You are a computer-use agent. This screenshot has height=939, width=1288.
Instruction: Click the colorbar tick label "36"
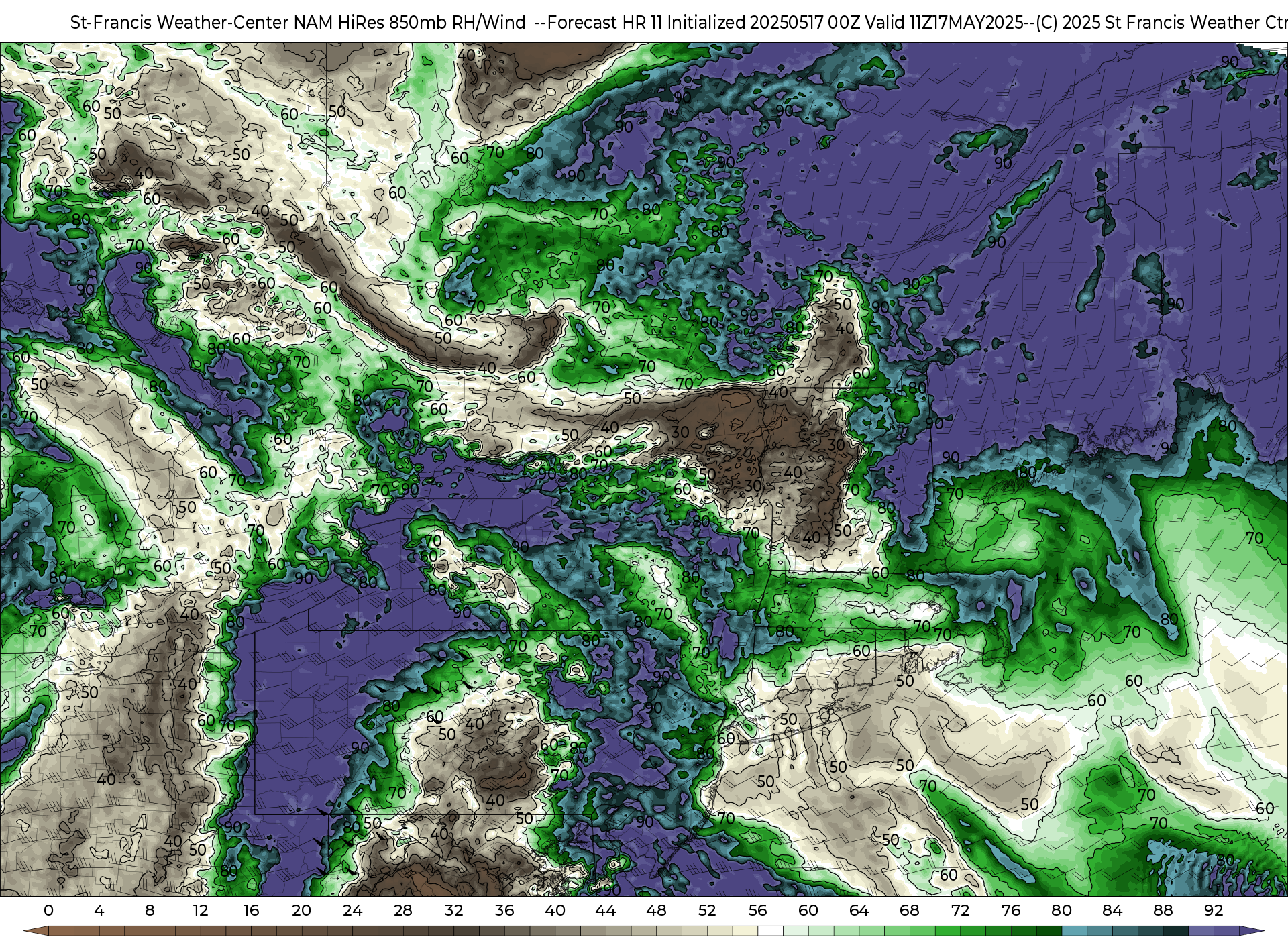[504, 911]
